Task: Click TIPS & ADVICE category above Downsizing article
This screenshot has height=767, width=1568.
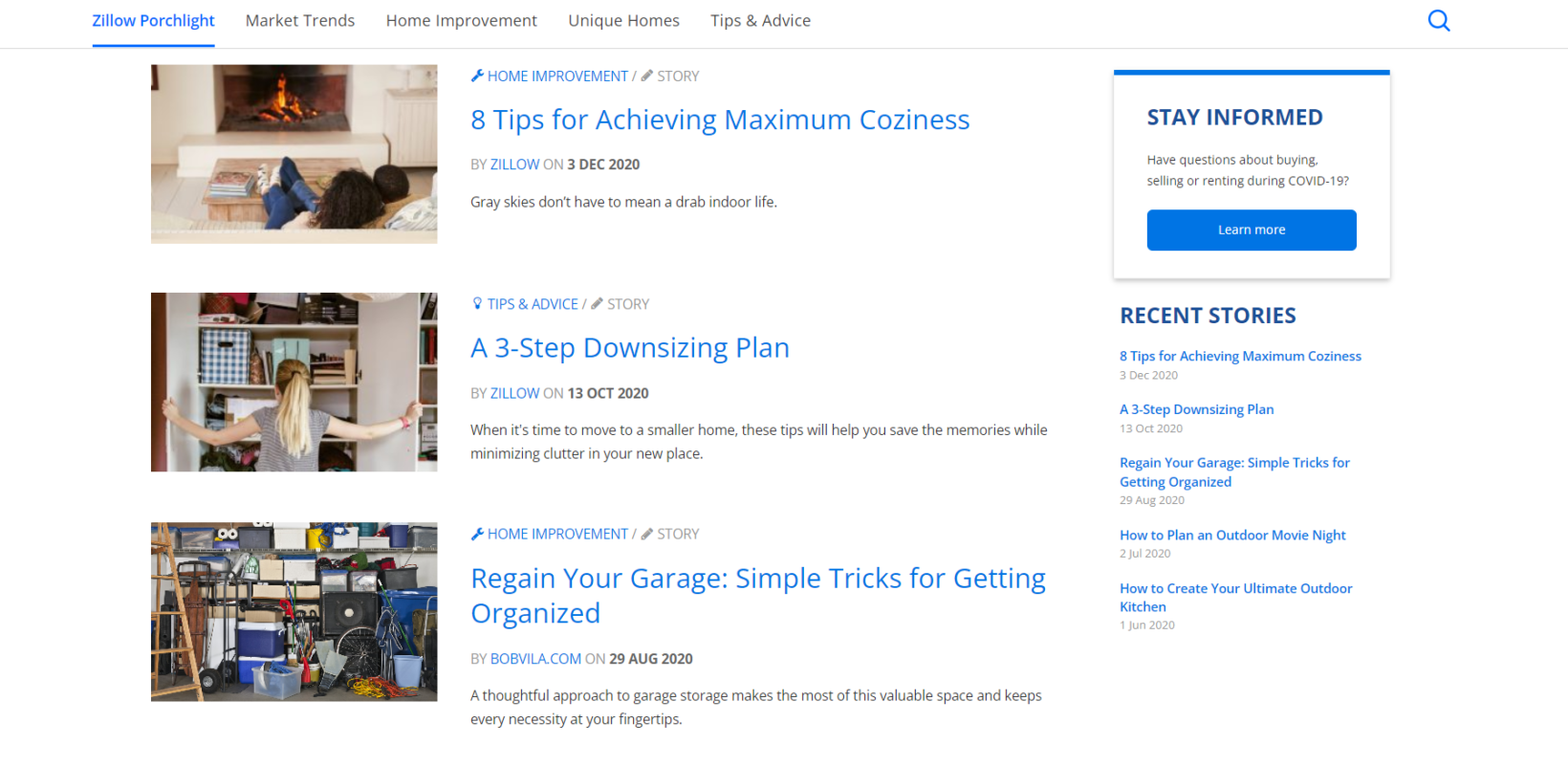Action: point(533,304)
